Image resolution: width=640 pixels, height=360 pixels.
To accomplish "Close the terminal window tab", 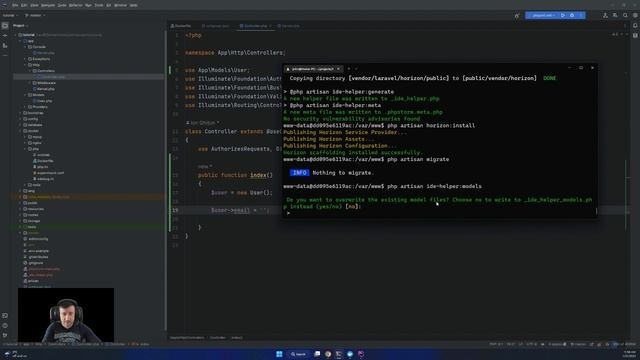I will [x=338, y=69].
